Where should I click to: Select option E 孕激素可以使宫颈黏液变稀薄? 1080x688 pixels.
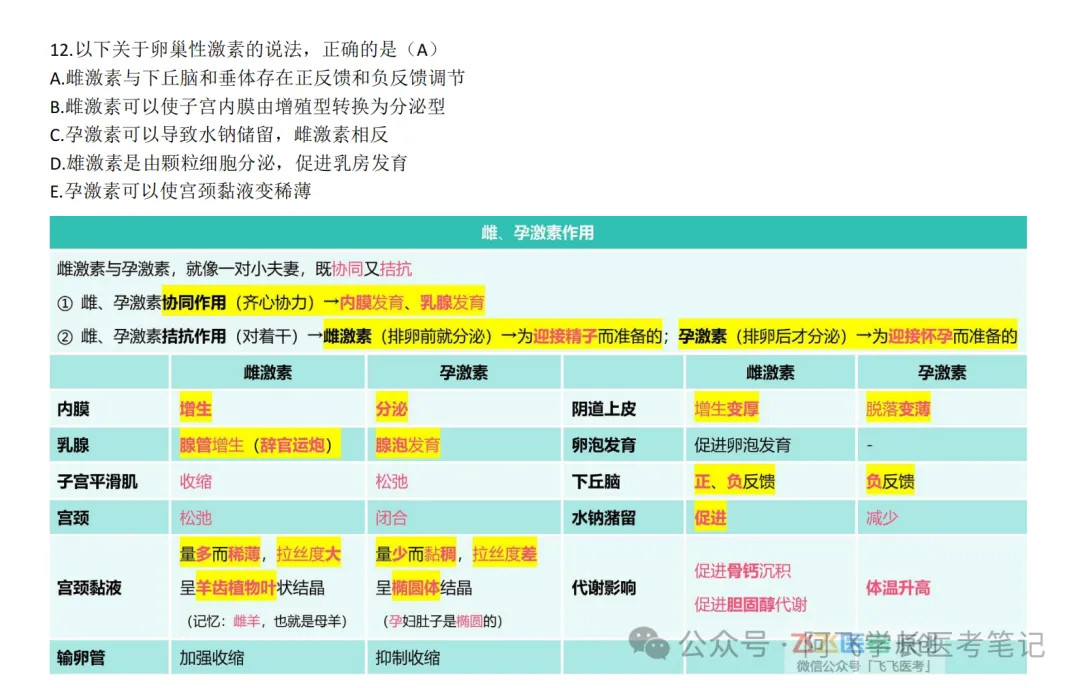[180, 191]
